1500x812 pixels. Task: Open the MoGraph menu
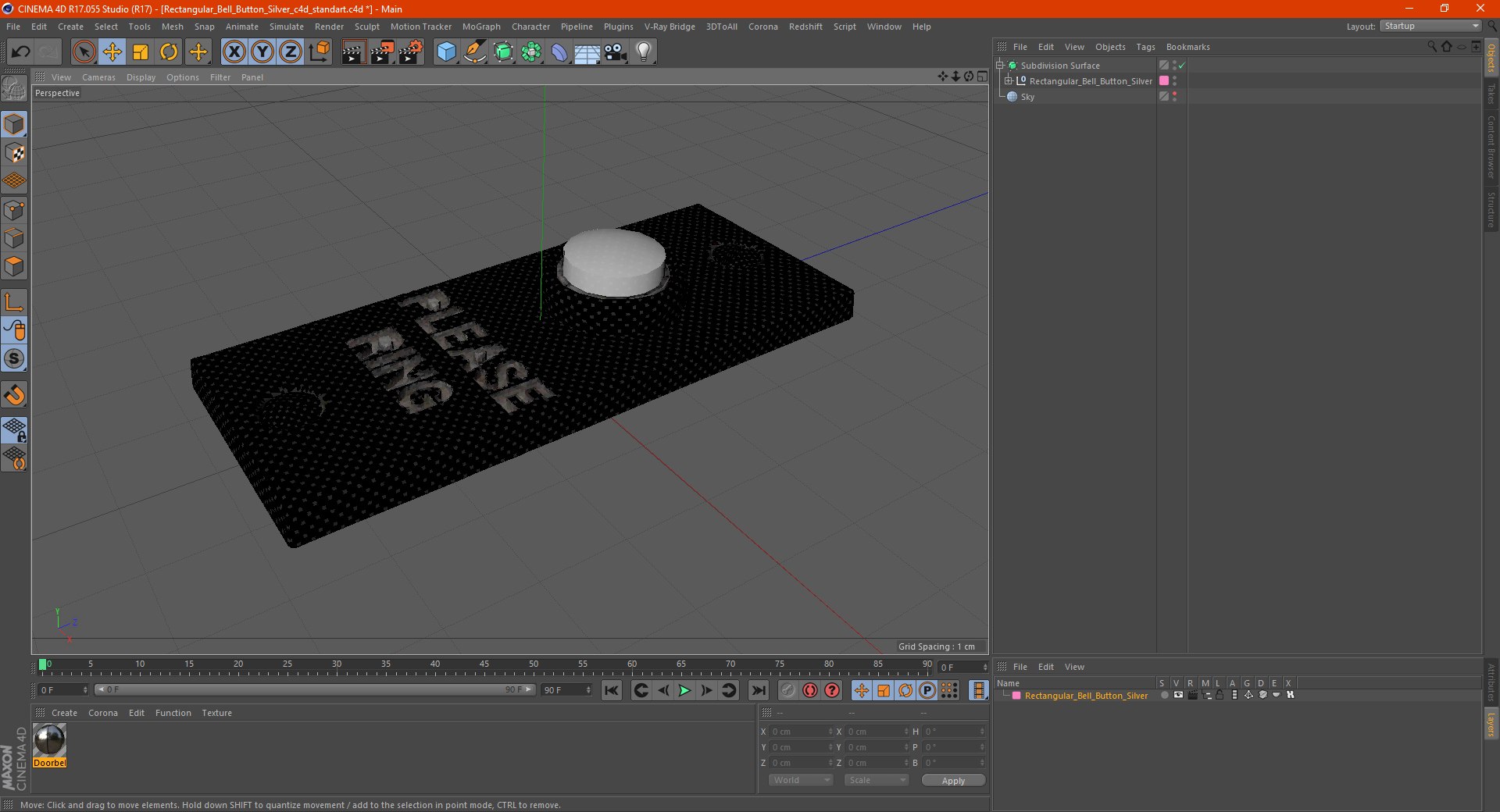(481, 27)
